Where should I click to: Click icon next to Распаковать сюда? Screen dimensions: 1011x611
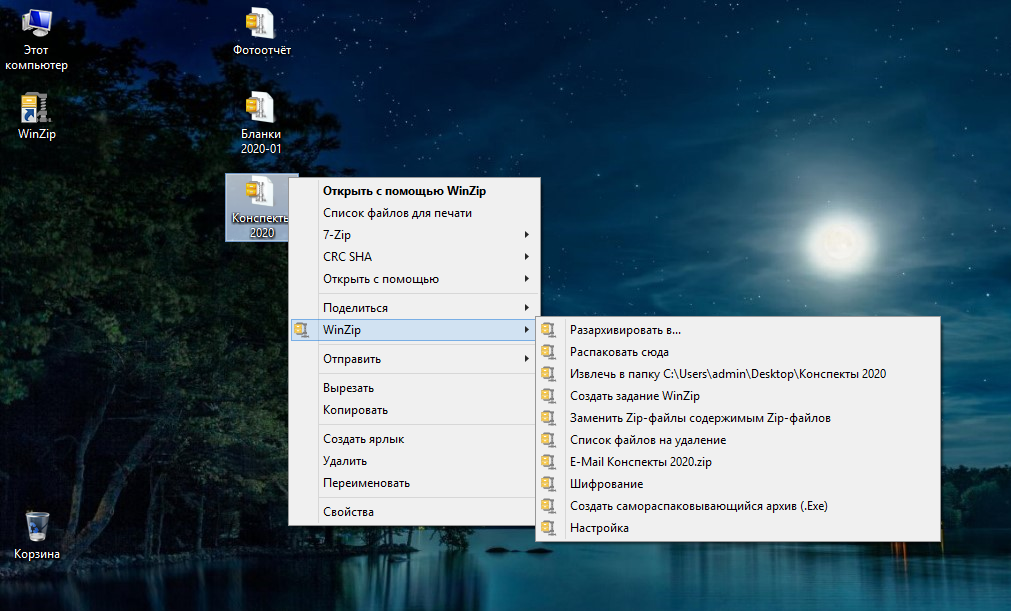click(548, 352)
